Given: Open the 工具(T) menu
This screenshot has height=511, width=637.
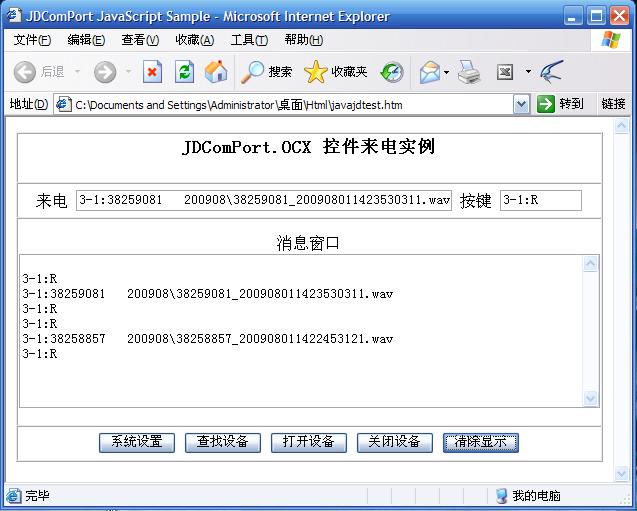Looking at the screenshot, I should coord(249,40).
